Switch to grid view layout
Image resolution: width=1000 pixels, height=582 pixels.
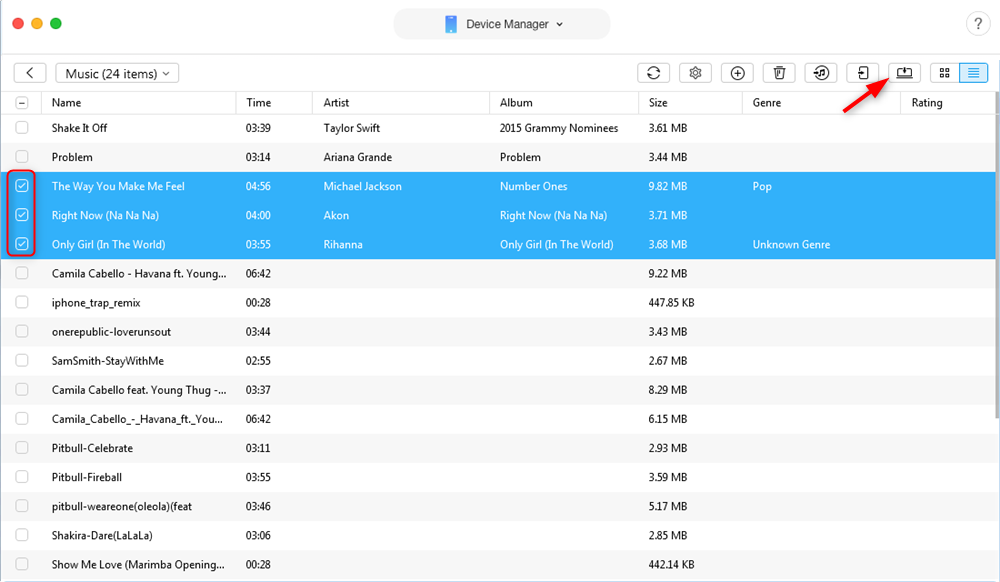tap(944, 72)
